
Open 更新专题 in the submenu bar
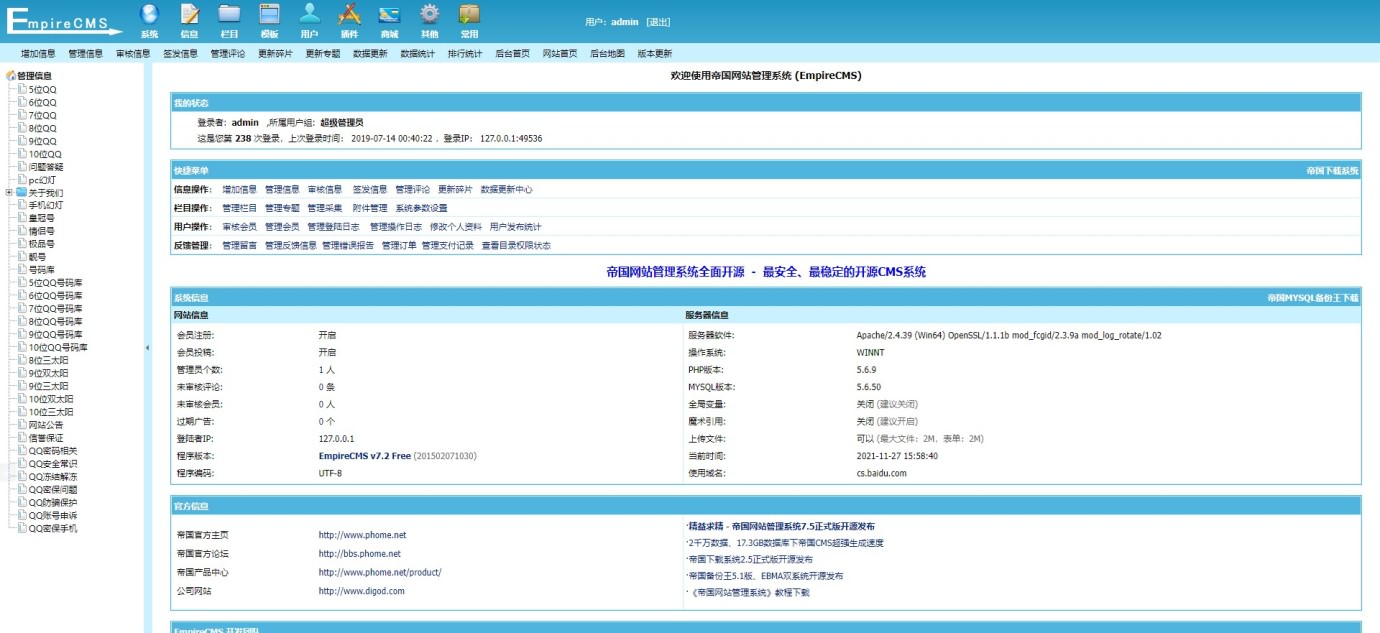click(x=323, y=54)
